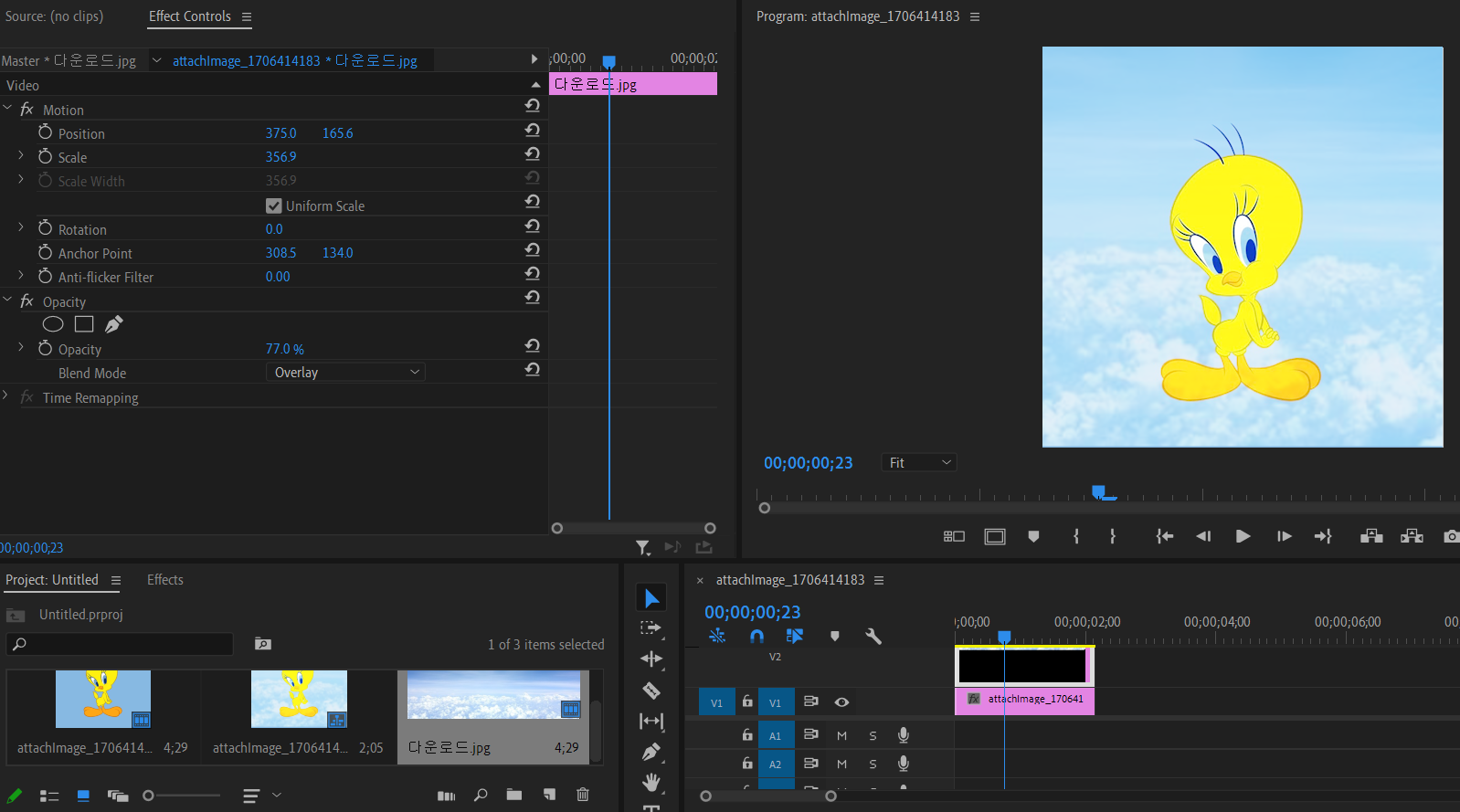Viewport: 1460px width, 812px height.
Task: Open the Fit zoom level dropdown
Action: coord(919,463)
